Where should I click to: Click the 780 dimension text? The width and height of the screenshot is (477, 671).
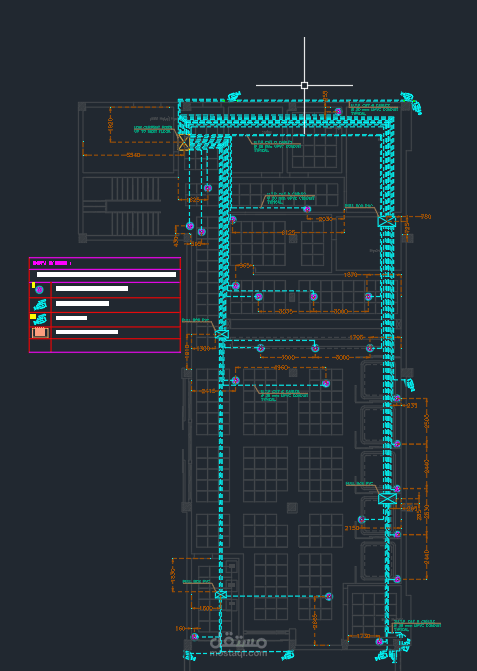426,217
